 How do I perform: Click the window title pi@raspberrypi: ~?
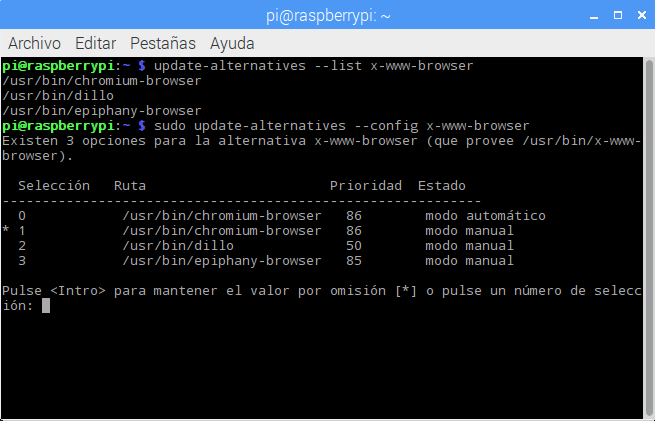(328, 16)
